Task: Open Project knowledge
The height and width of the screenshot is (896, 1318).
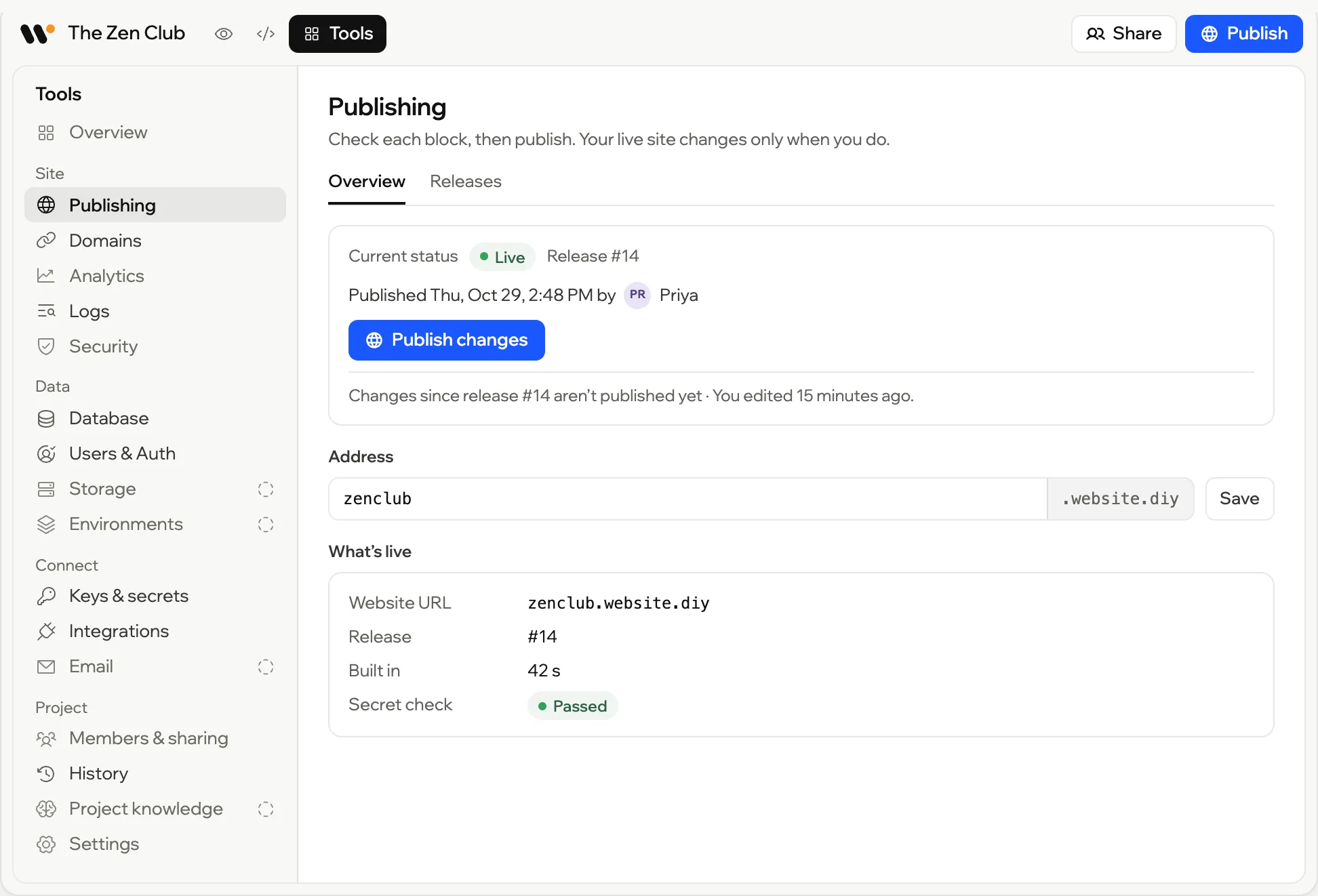Action: (155, 809)
